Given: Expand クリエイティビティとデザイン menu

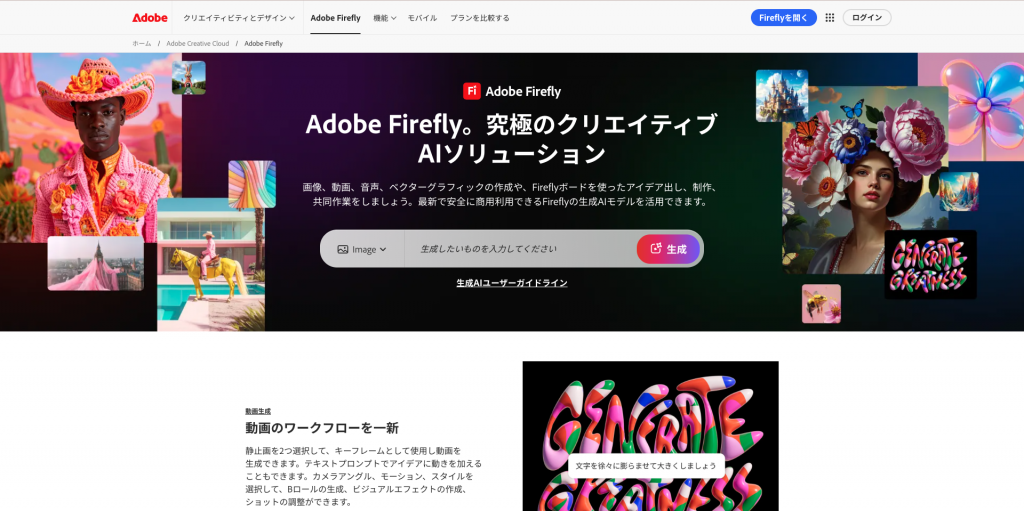Looking at the screenshot, I should (x=238, y=18).
